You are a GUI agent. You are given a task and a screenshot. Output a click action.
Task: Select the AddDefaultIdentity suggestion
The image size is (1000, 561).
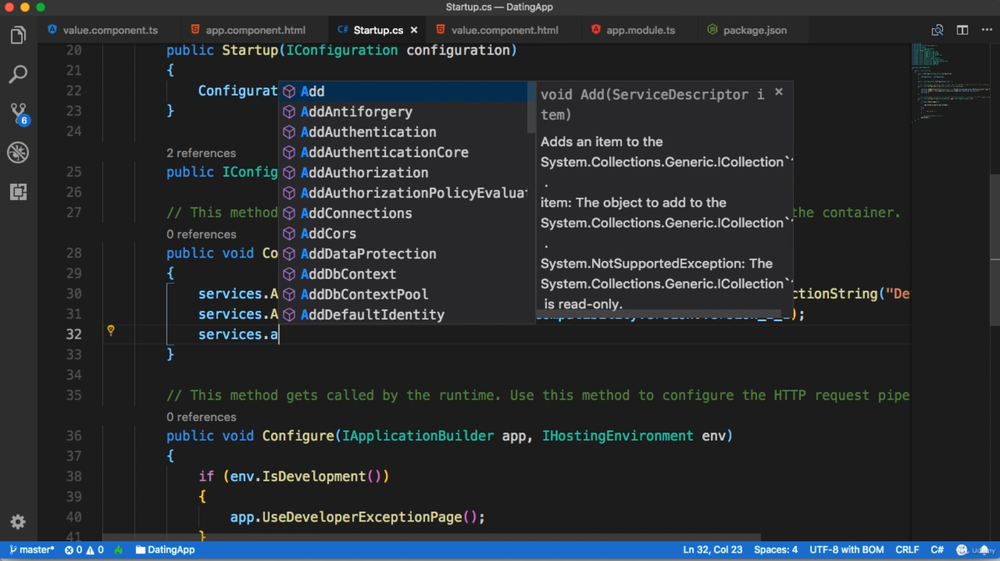404,314
